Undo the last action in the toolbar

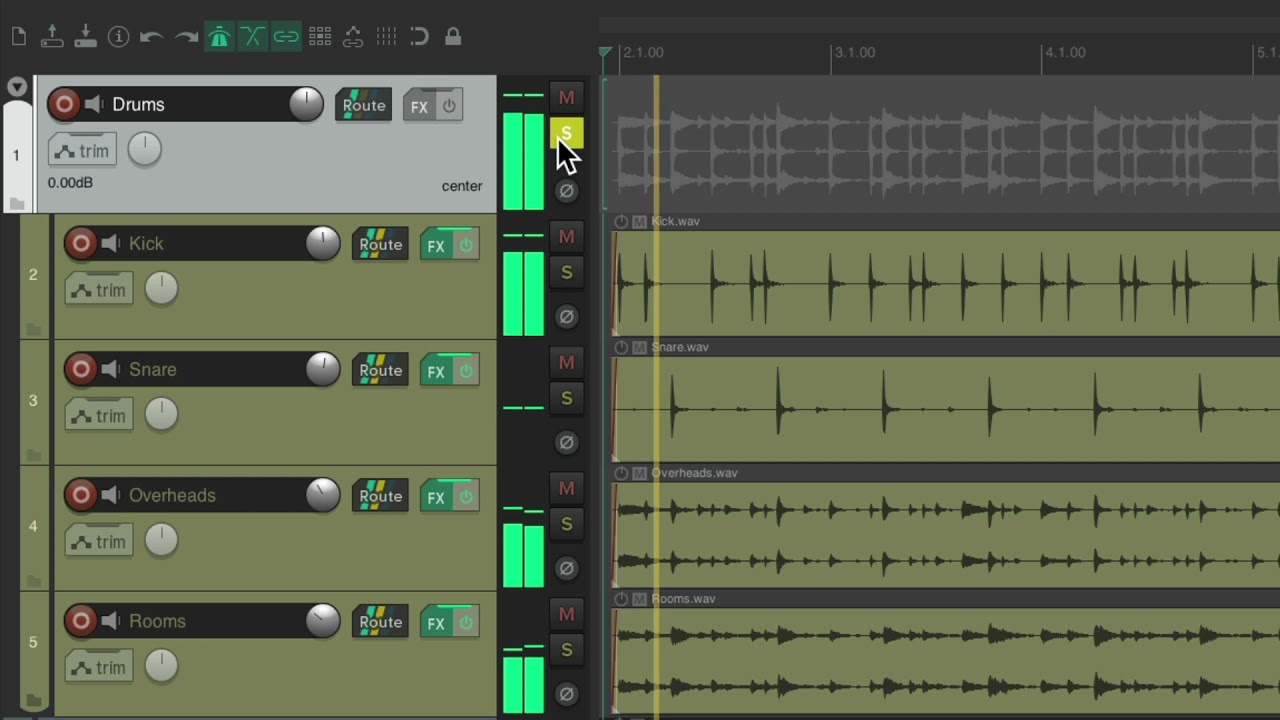coord(152,37)
